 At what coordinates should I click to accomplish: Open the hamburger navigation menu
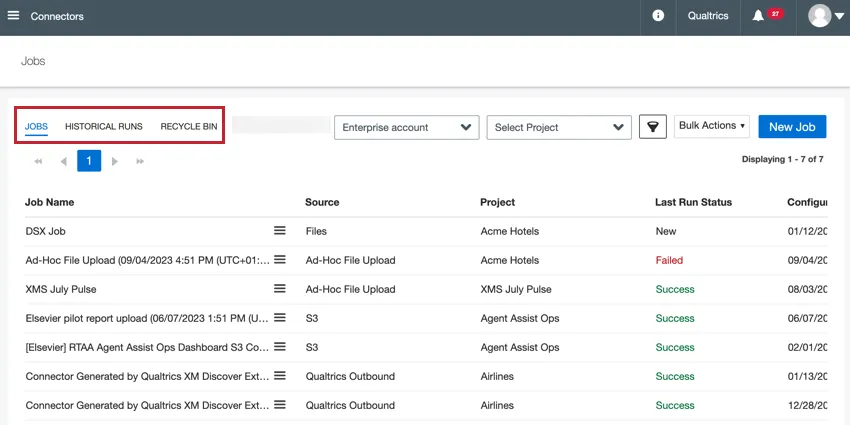13,16
